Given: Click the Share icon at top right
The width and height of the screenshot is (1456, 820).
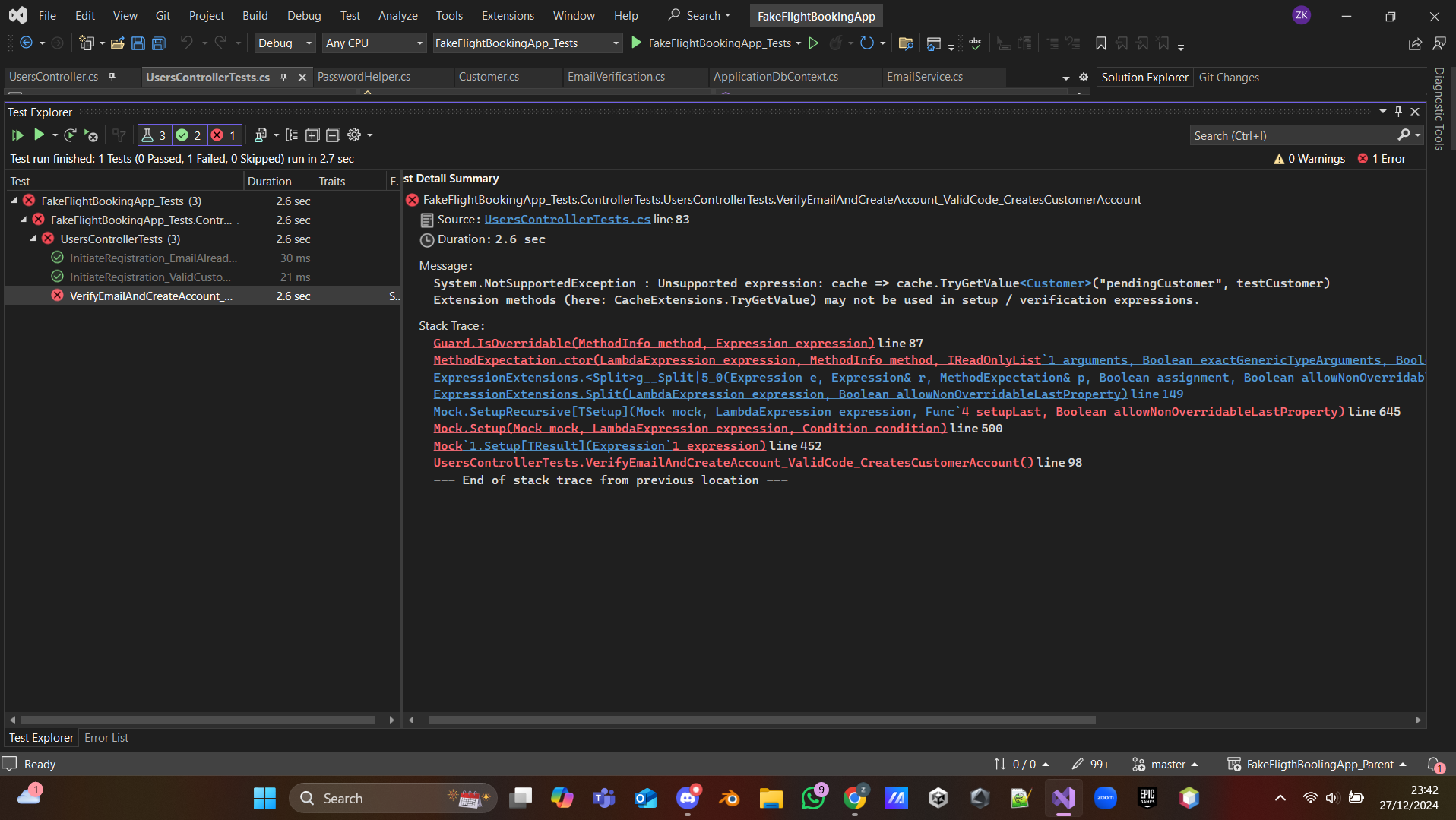Looking at the screenshot, I should 1415,44.
